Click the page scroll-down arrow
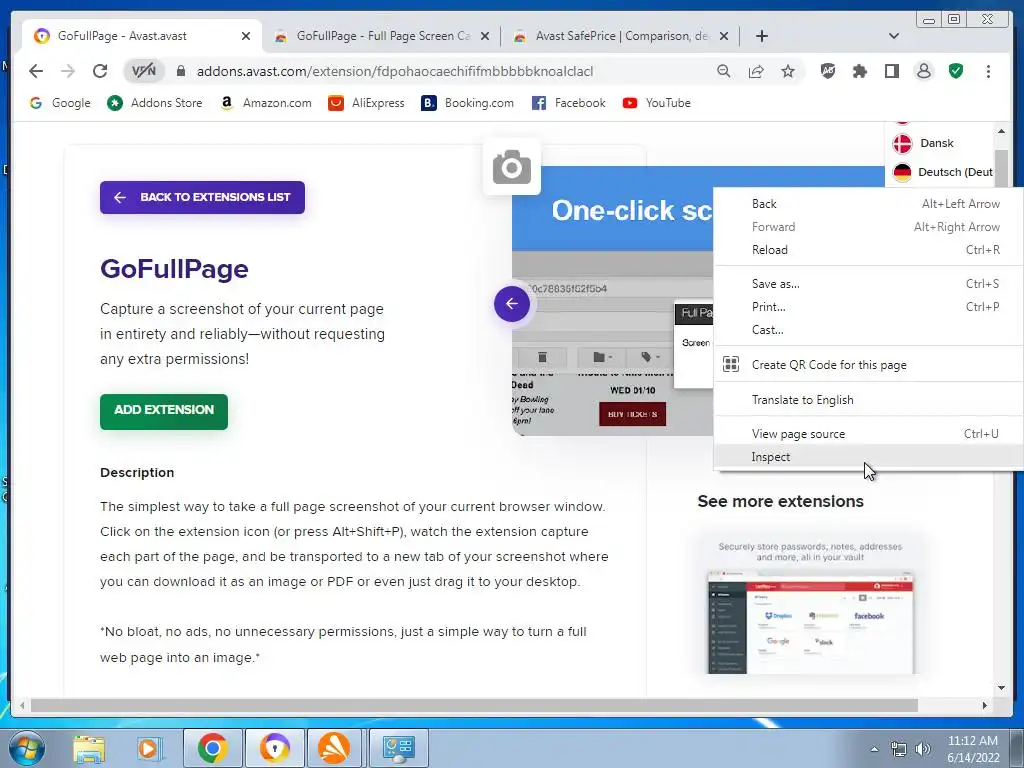The image size is (1024, 768). click(x=1001, y=688)
